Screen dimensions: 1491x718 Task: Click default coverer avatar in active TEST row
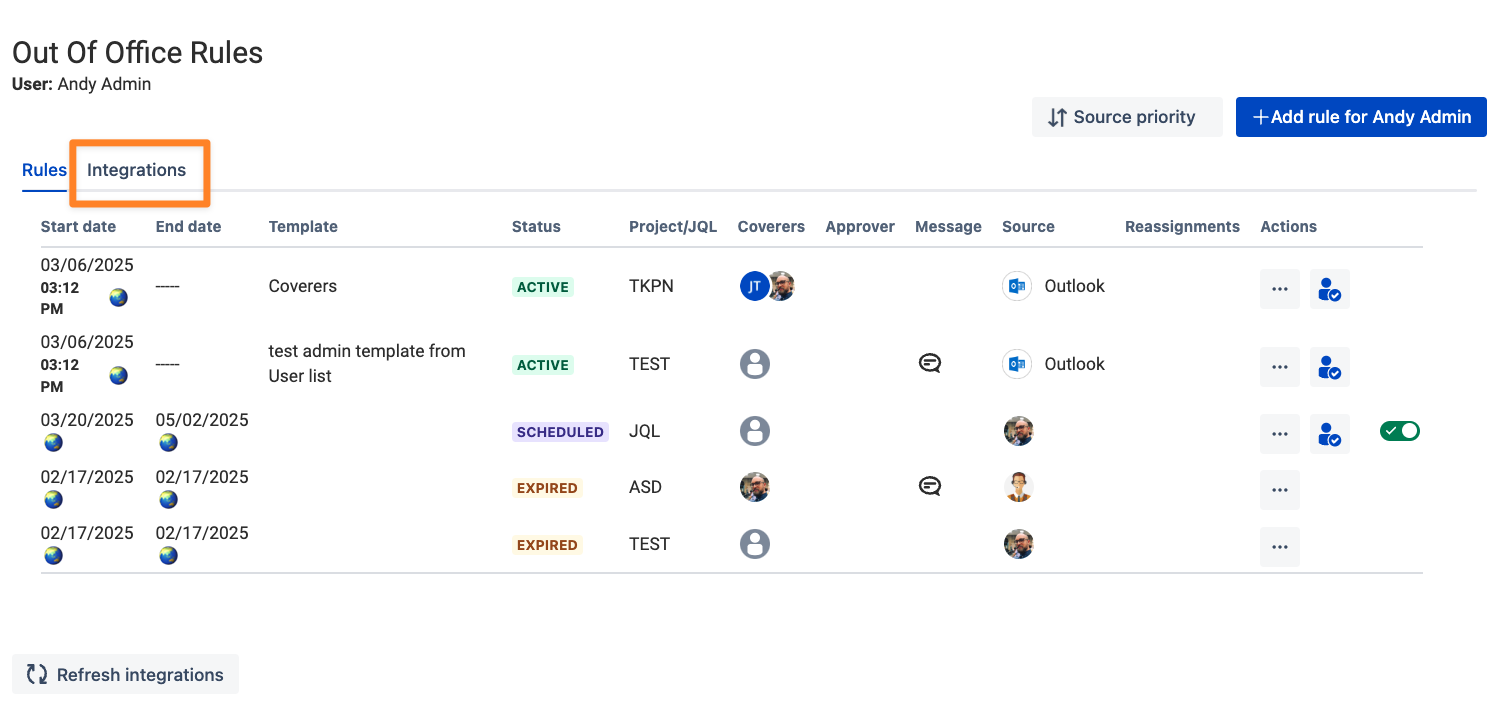(x=755, y=364)
